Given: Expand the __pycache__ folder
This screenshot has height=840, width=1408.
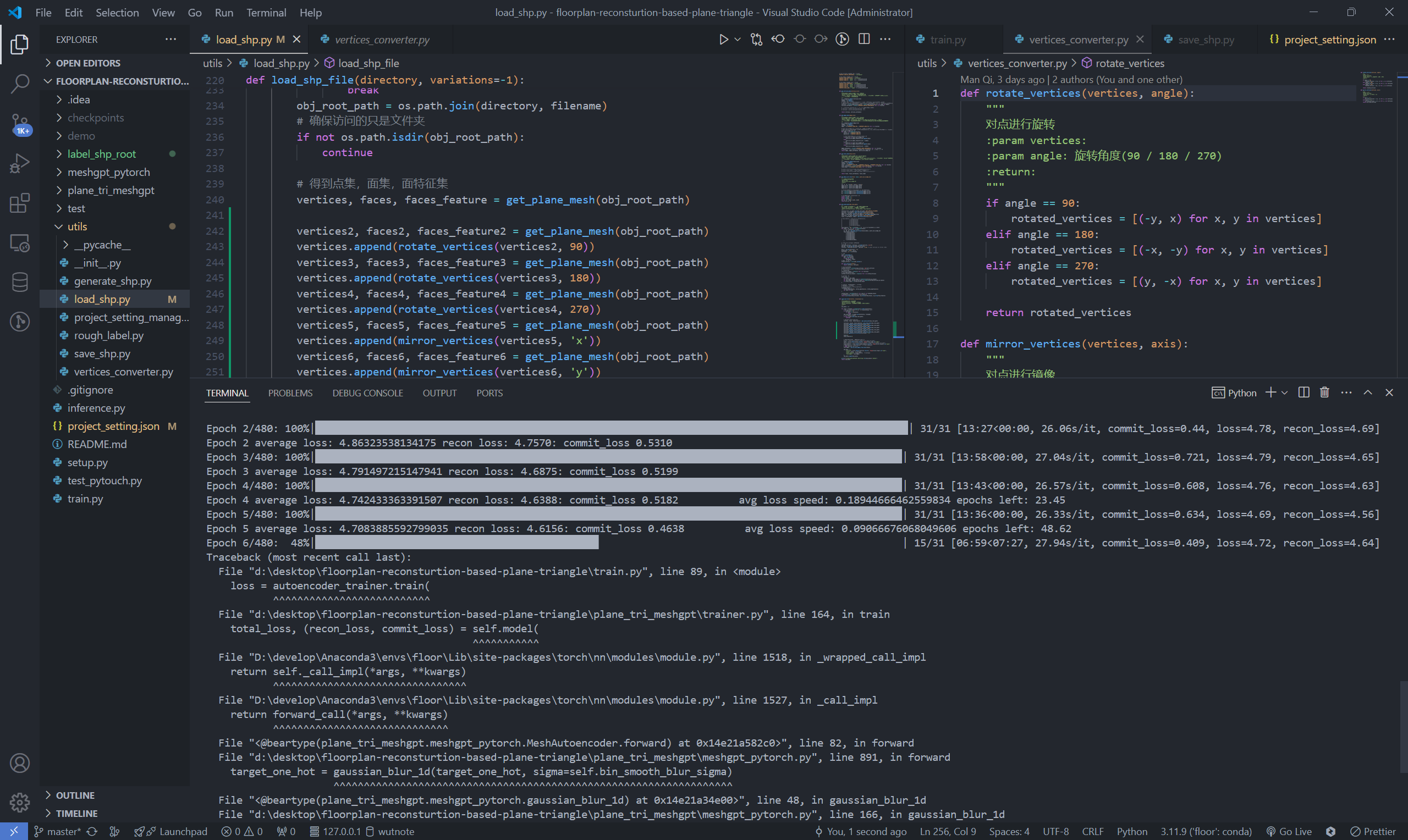Looking at the screenshot, I should 102,245.
